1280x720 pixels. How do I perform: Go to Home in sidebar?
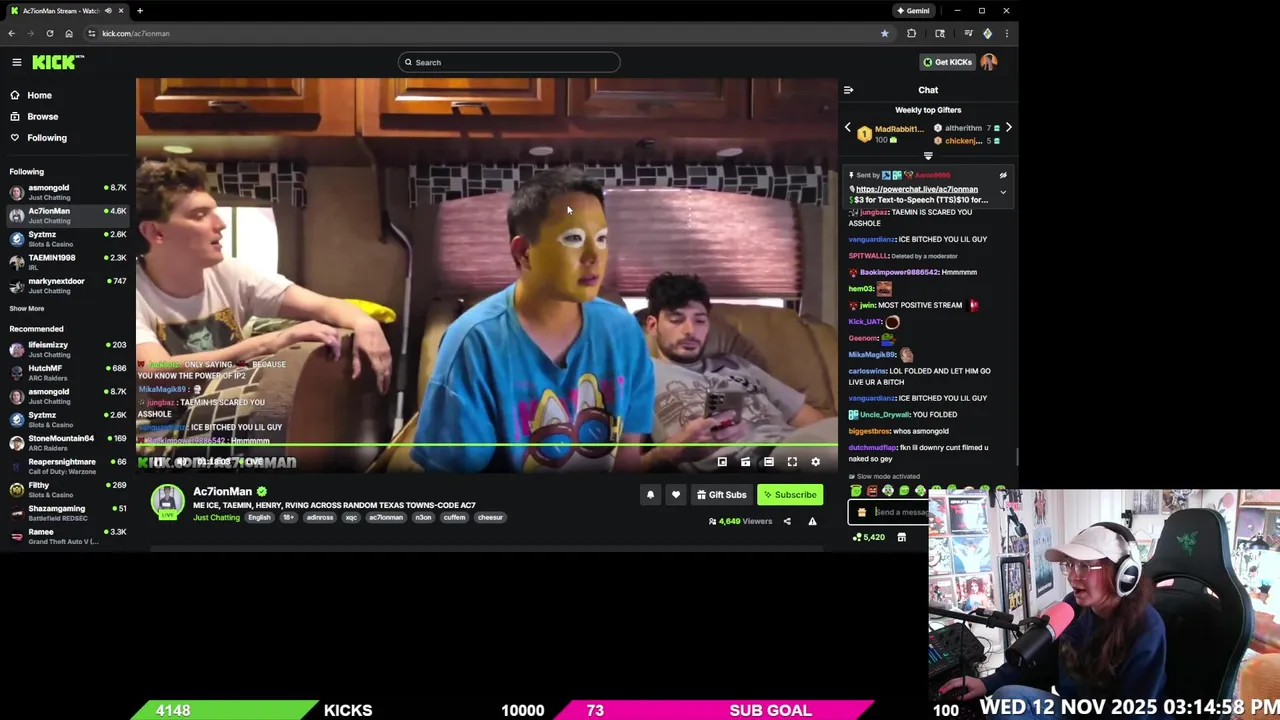(x=30, y=95)
